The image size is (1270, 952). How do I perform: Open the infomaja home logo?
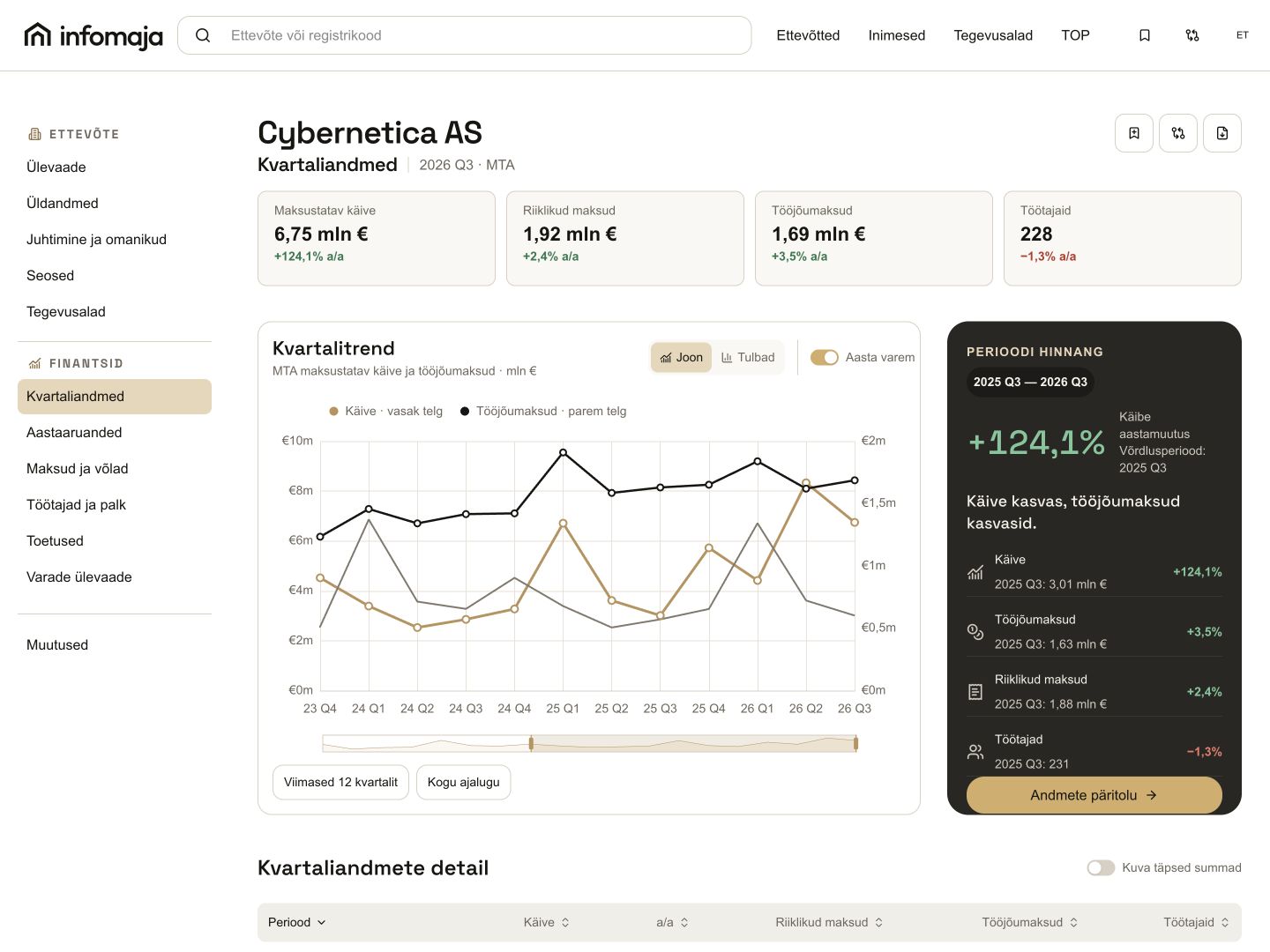point(93,35)
